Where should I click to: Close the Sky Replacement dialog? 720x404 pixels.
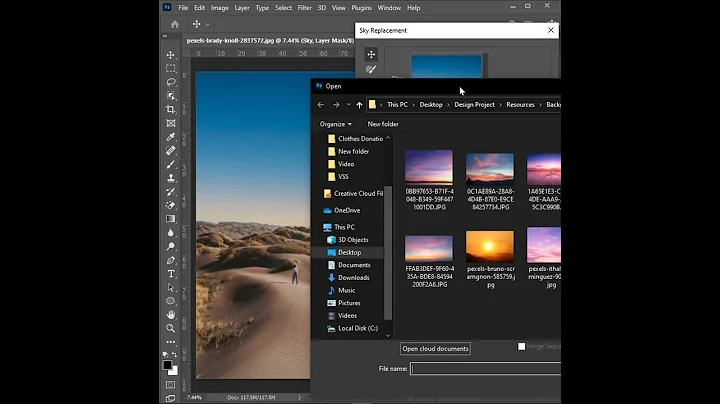[551, 30]
